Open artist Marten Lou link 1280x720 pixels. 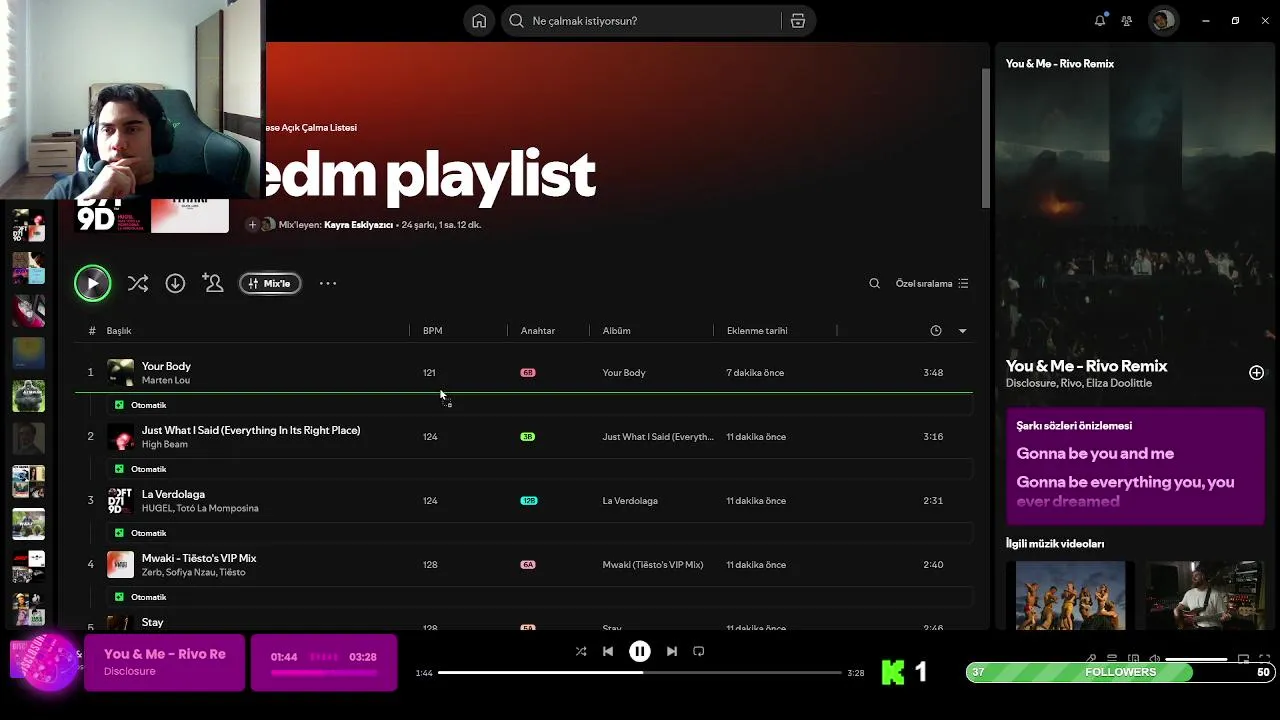[x=166, y=381]
